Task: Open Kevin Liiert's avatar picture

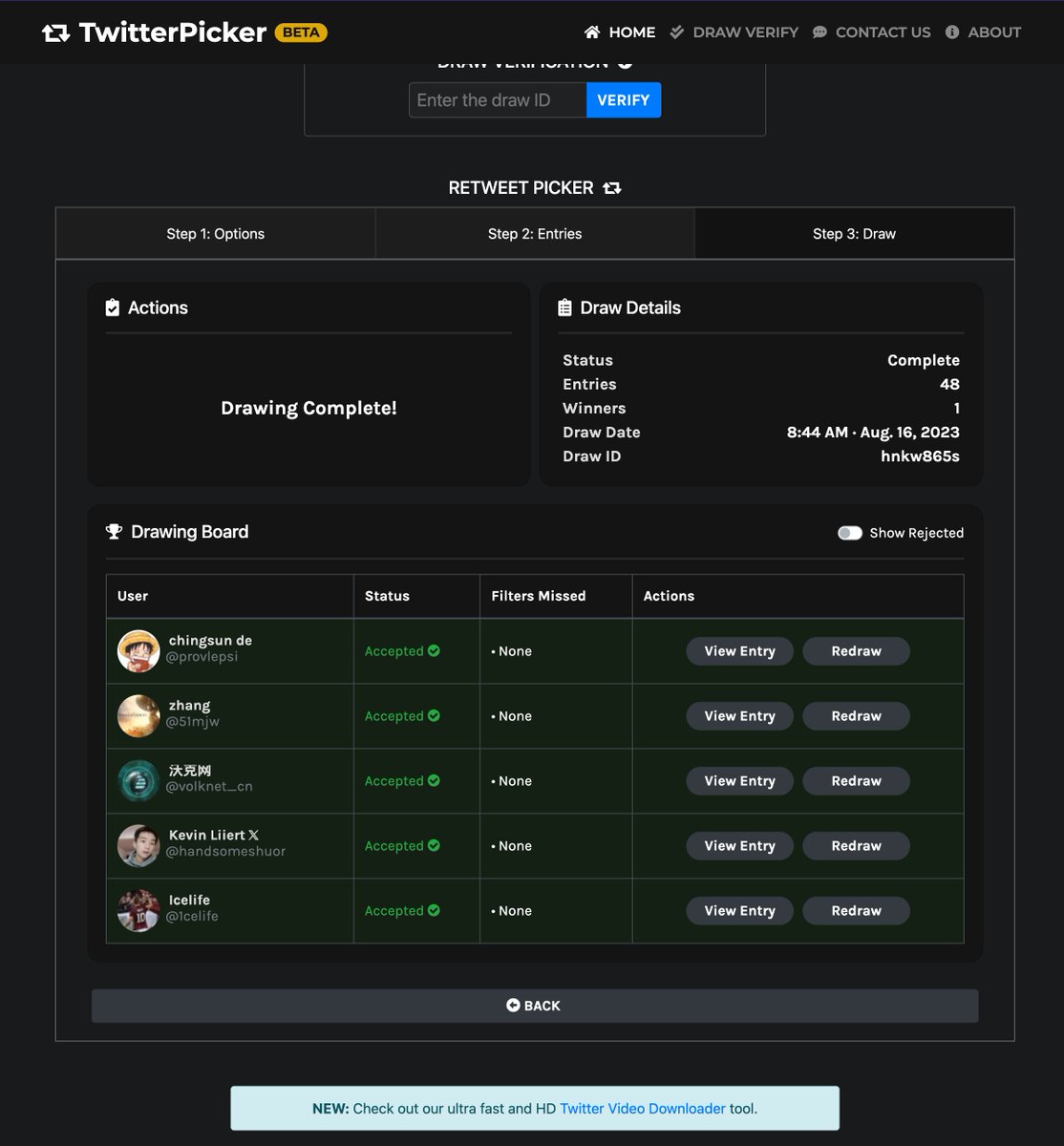Action: pyautogui.click(x=138, y=846)
